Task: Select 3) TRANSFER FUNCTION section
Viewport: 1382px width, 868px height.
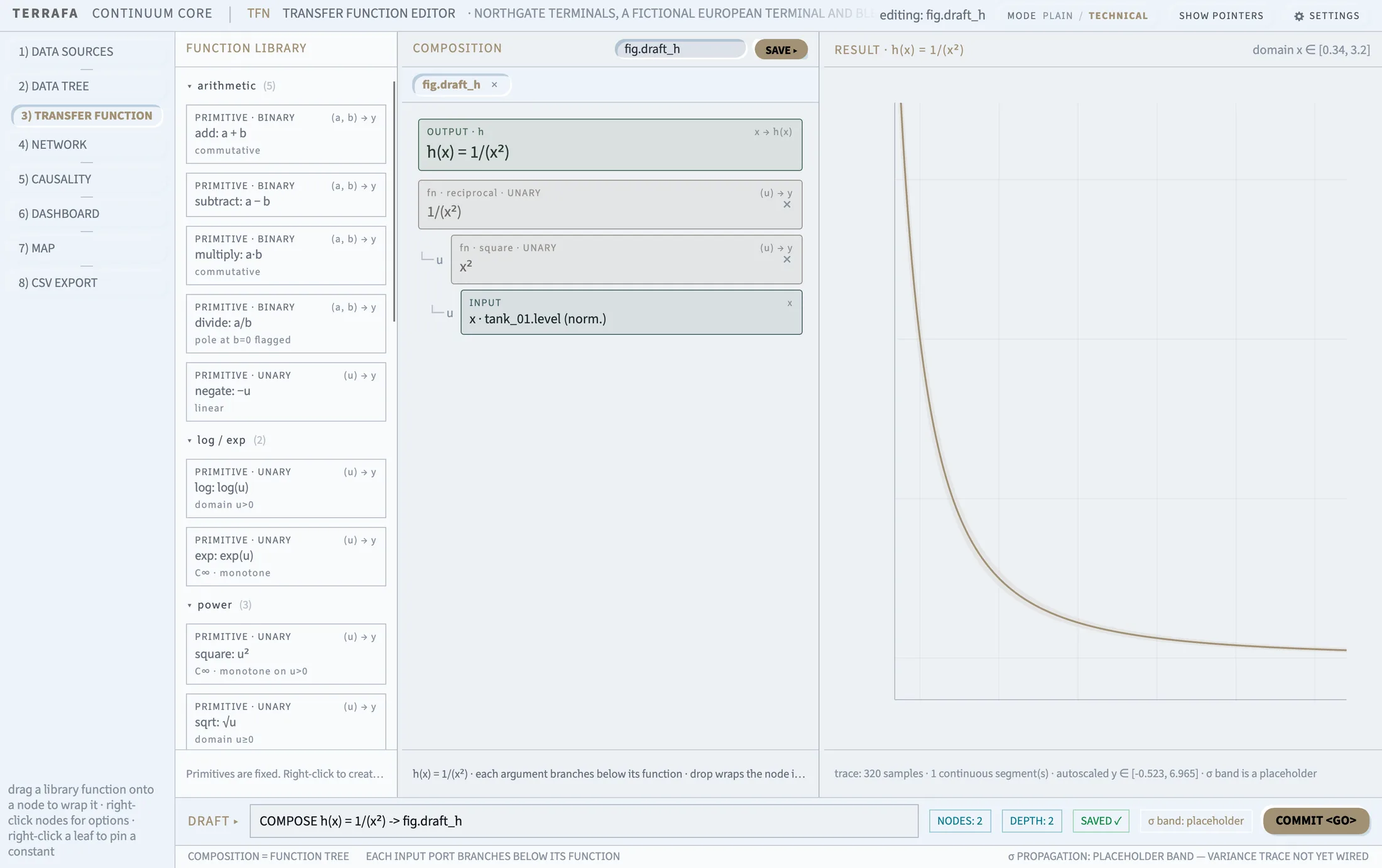Action: [87, 116]
